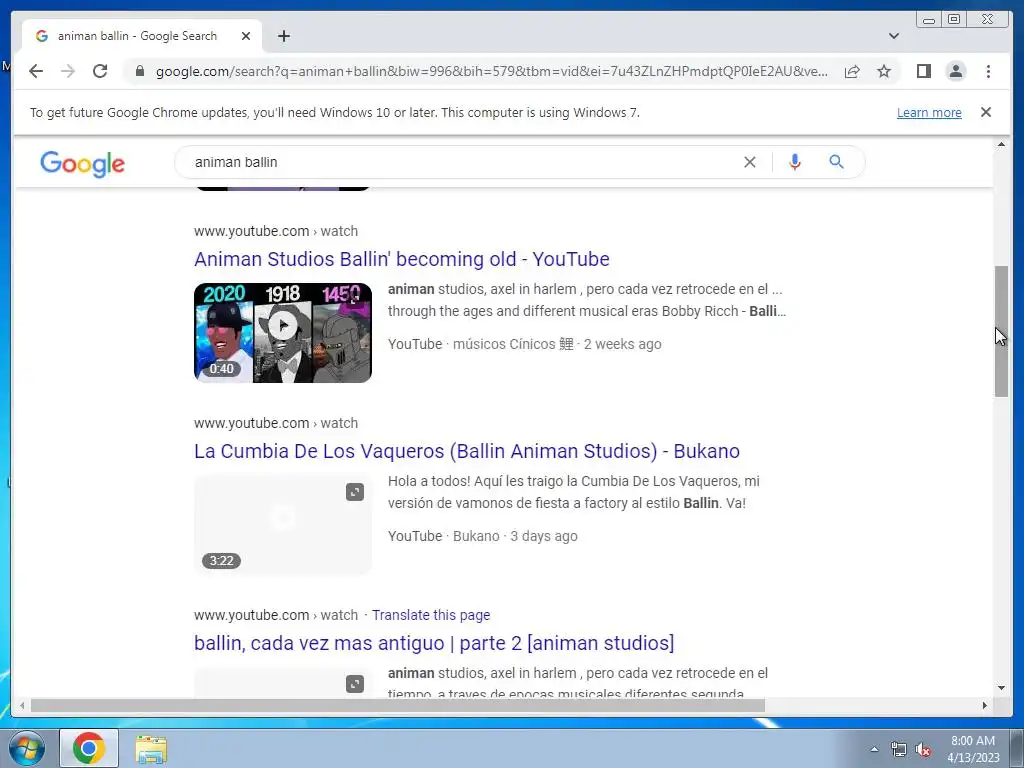
Task: Click the forward navigation arrow
Action: point(68,71)
